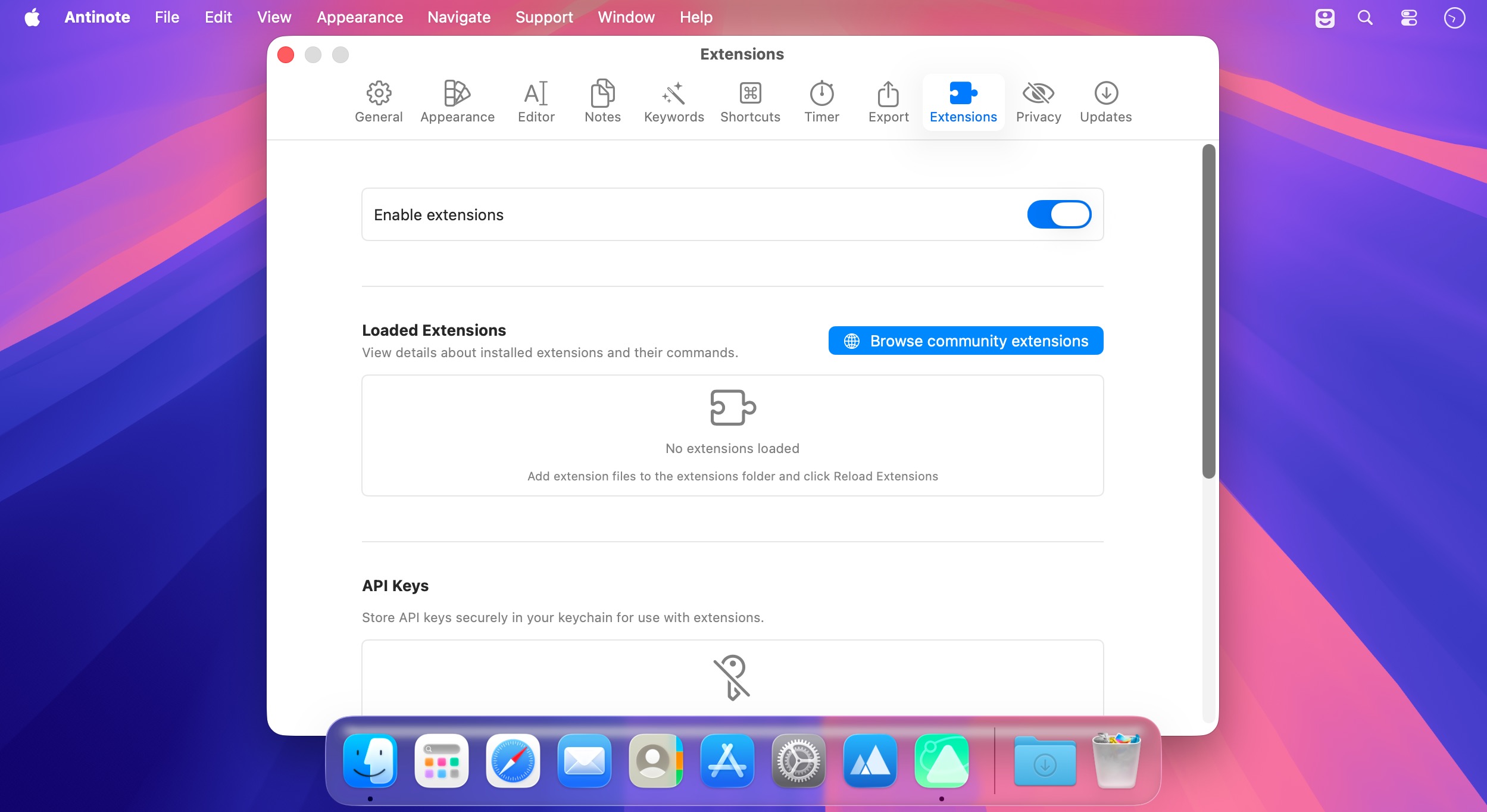Go to the Updates settings tab
The width and height of the screenshot is (1487, 812).
click(1105, 102)
